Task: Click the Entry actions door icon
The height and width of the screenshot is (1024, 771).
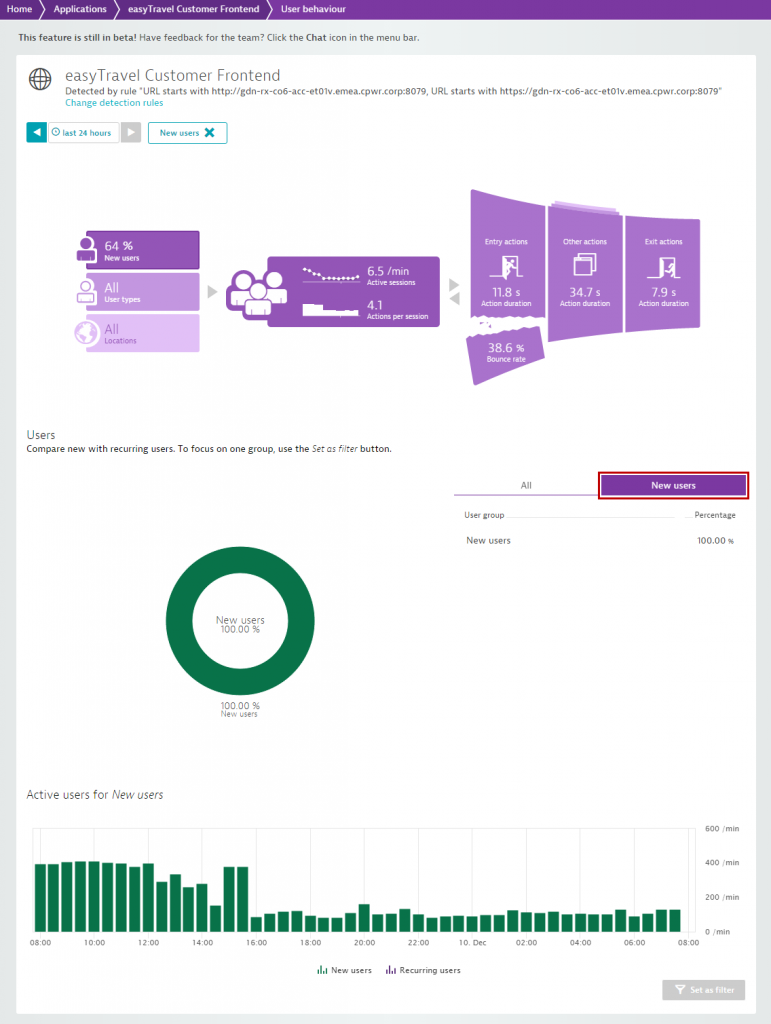Action: [506, 266]
